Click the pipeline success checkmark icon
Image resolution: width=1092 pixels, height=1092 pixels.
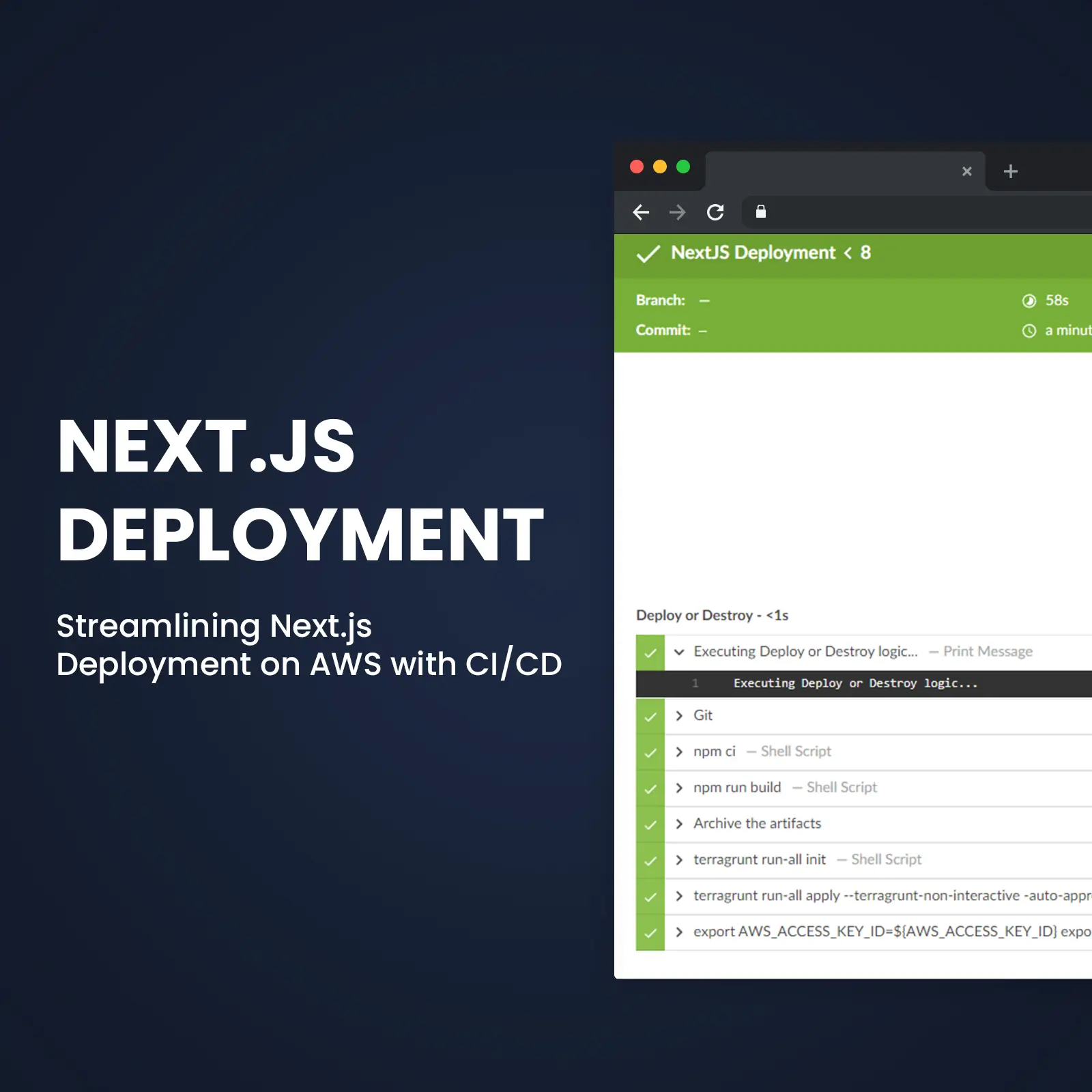[x=648, y=254]
